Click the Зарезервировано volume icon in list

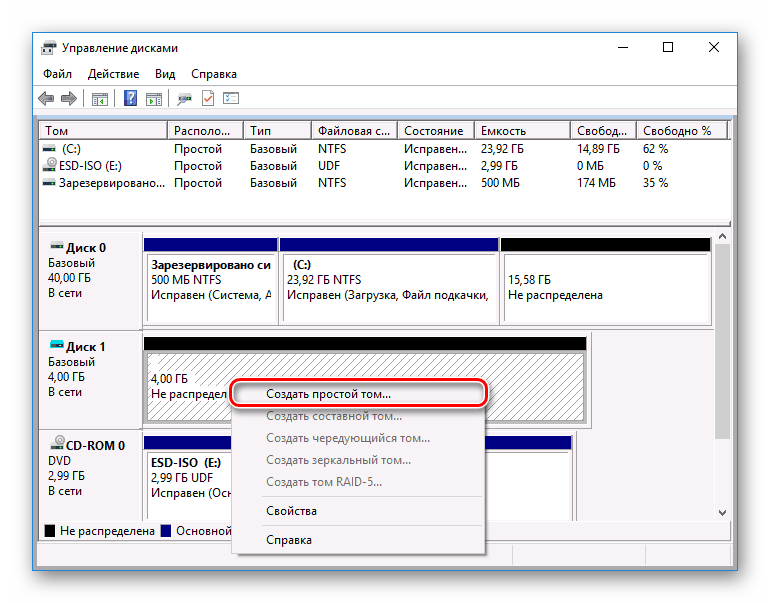(x=49, y=183)
